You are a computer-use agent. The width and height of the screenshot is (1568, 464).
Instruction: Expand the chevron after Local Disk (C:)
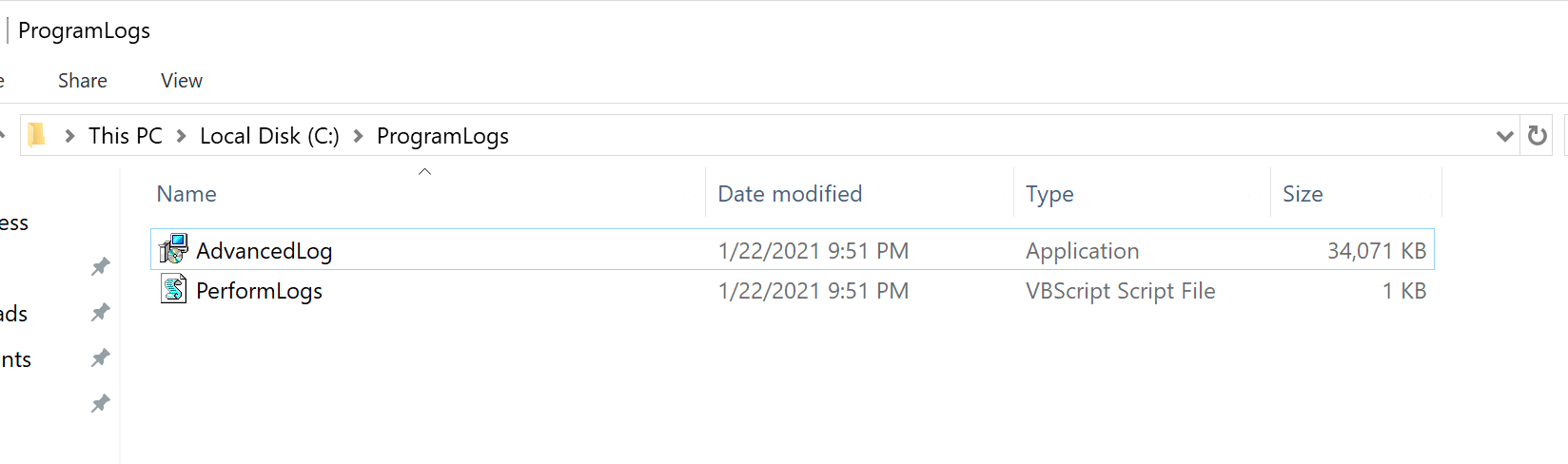[358, 136]
